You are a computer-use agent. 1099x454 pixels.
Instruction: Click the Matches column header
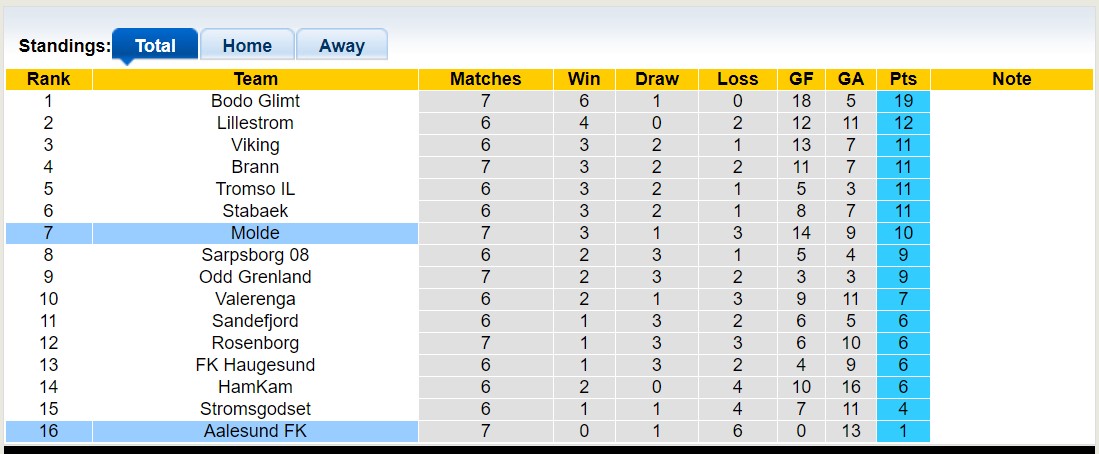485,79
